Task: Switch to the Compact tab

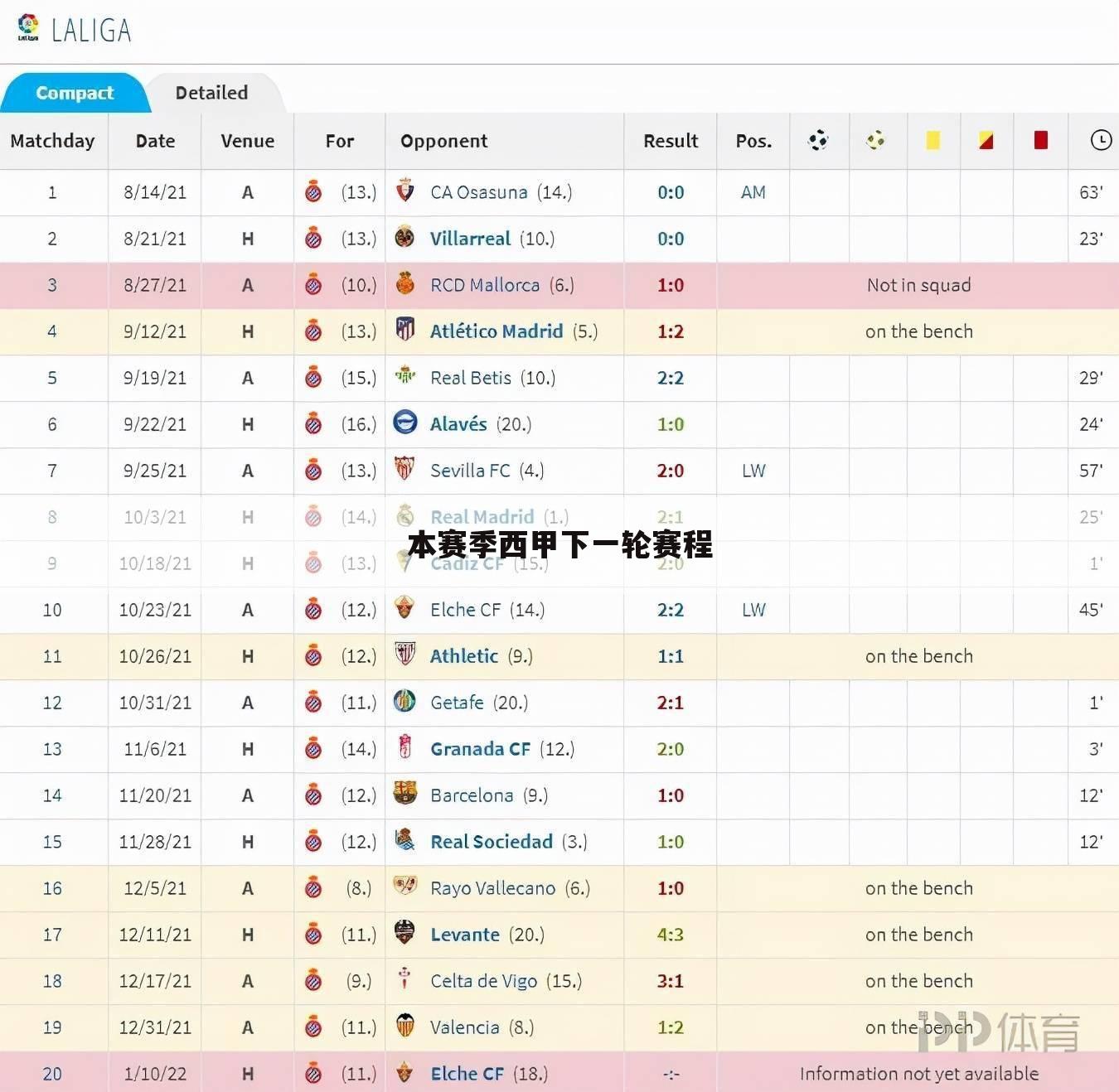Action: point(75,93)
